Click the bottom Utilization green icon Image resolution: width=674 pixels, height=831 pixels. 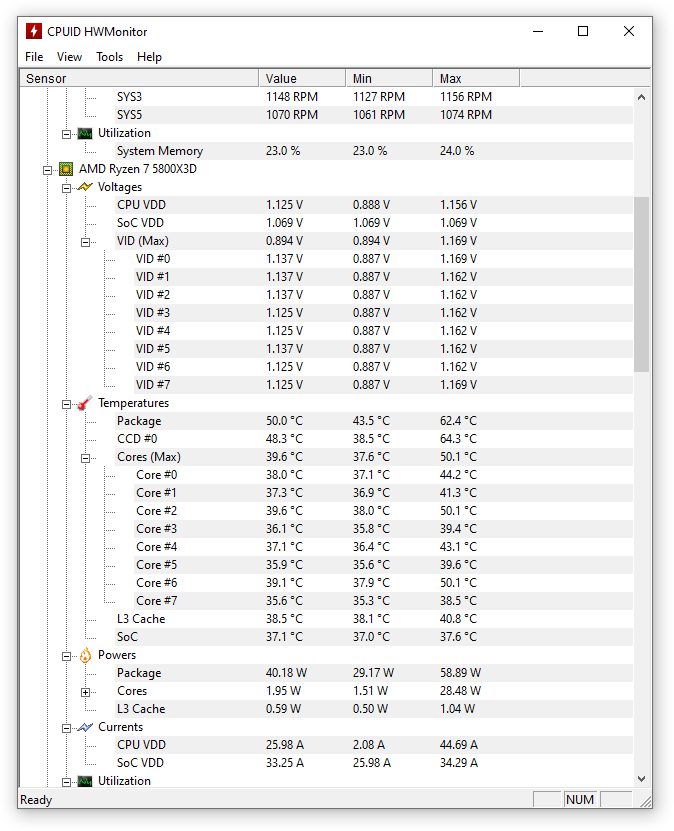[x=85, y=781]
